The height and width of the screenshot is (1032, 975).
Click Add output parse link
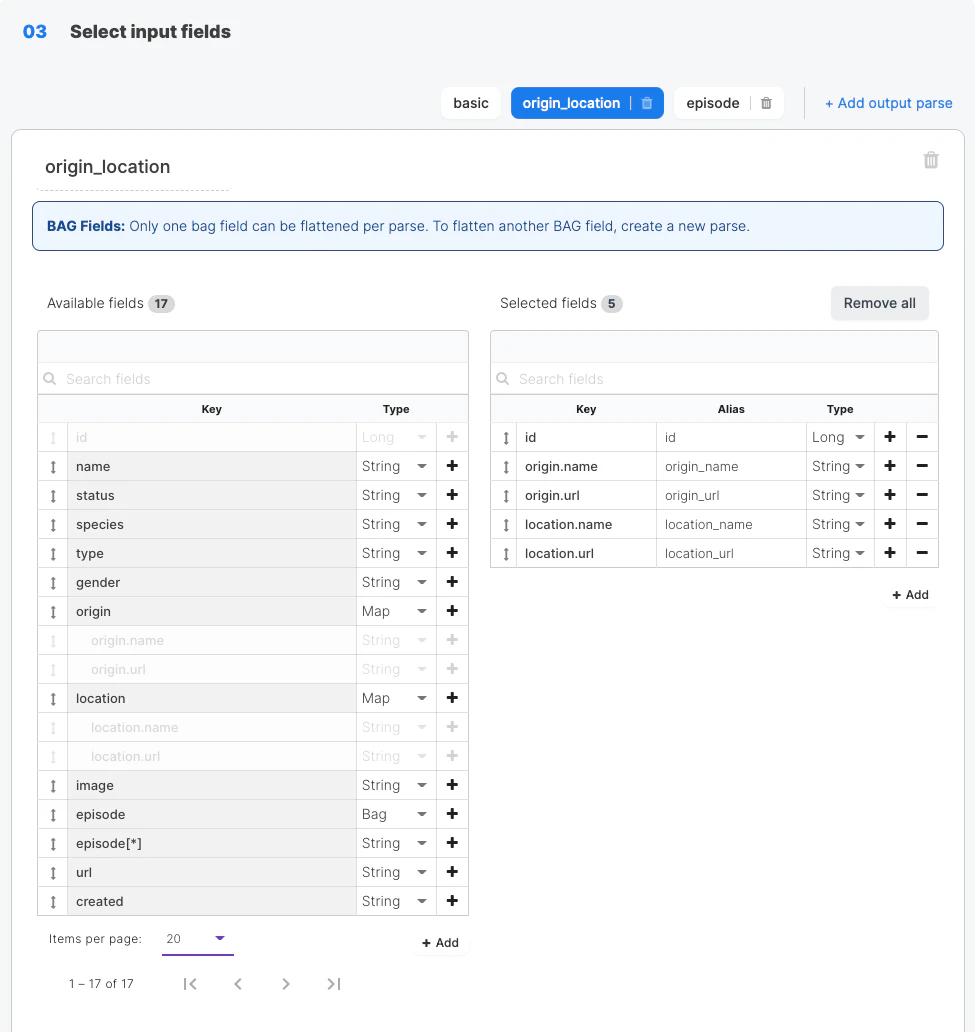889,103
